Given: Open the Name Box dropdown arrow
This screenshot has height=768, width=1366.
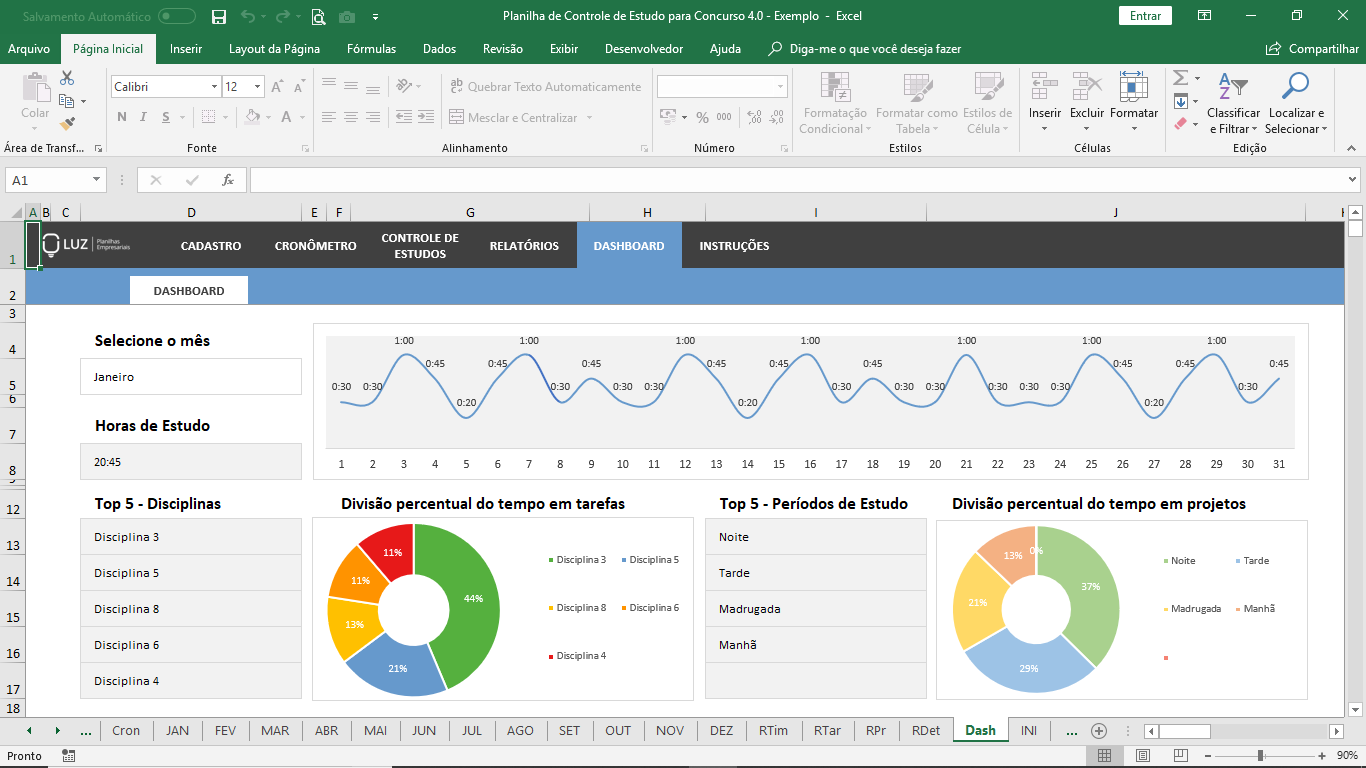Looking at the screenshot, I should pos(97,180).
